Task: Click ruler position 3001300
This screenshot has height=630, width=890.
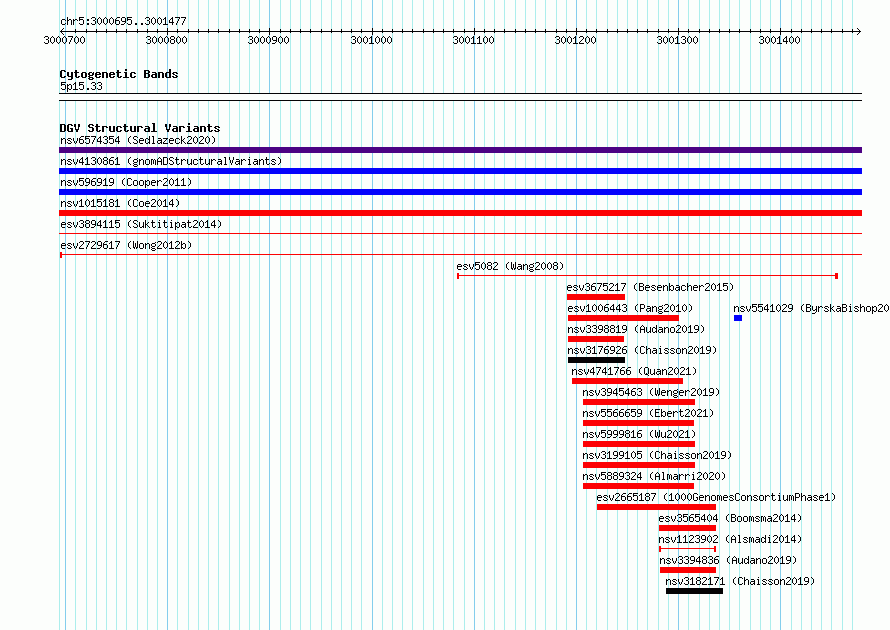Action: point(677,40)
